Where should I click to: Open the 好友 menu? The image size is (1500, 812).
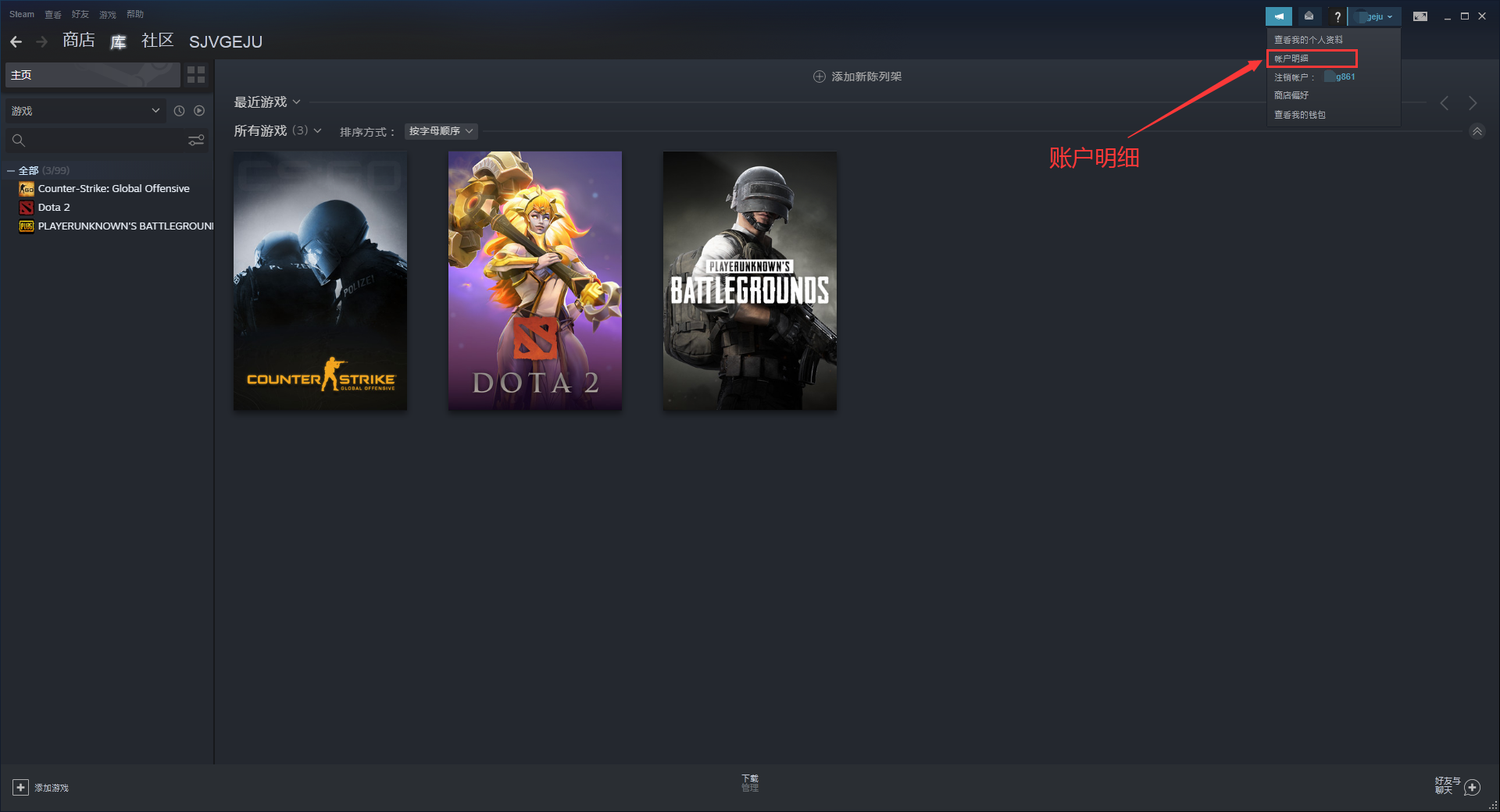[x=80, y=14]
